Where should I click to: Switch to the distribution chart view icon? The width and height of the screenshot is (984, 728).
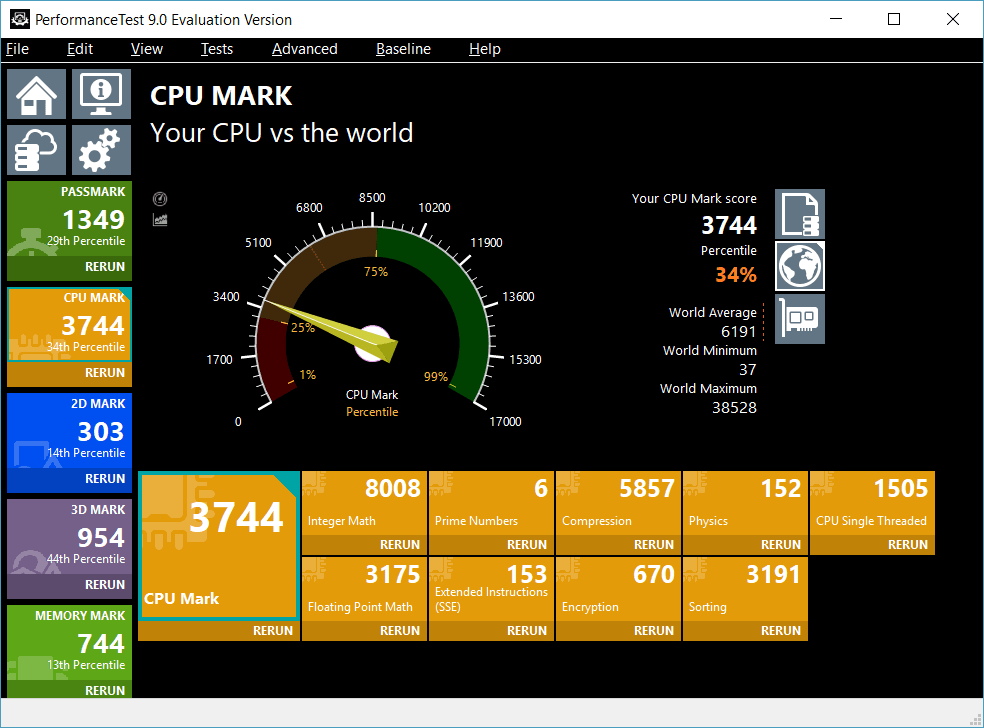(160, 220)
